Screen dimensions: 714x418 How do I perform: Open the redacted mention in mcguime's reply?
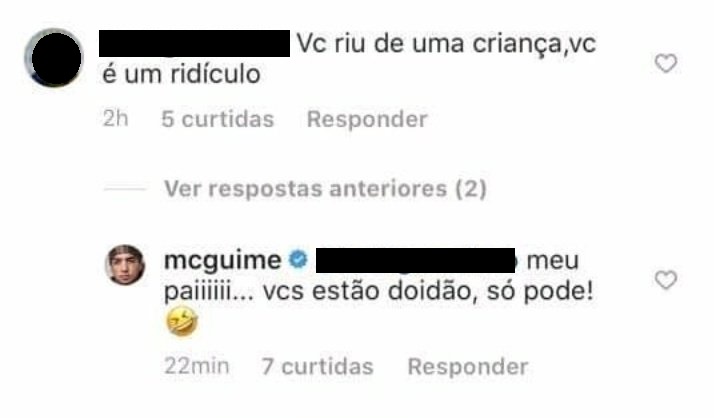point(415,260)
